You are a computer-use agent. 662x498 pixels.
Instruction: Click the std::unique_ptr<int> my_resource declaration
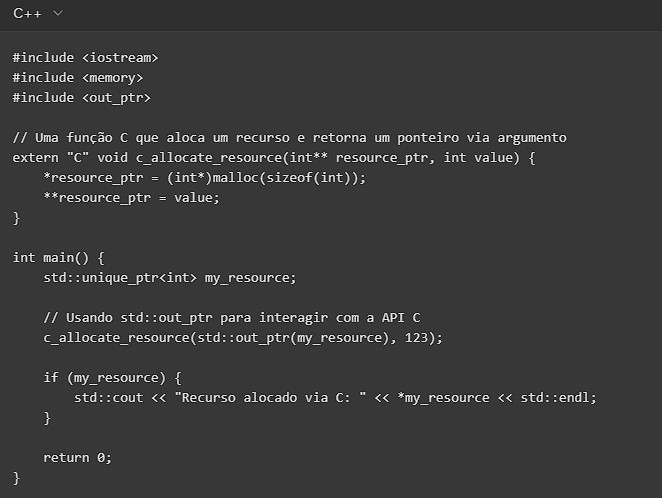[170, 277]
